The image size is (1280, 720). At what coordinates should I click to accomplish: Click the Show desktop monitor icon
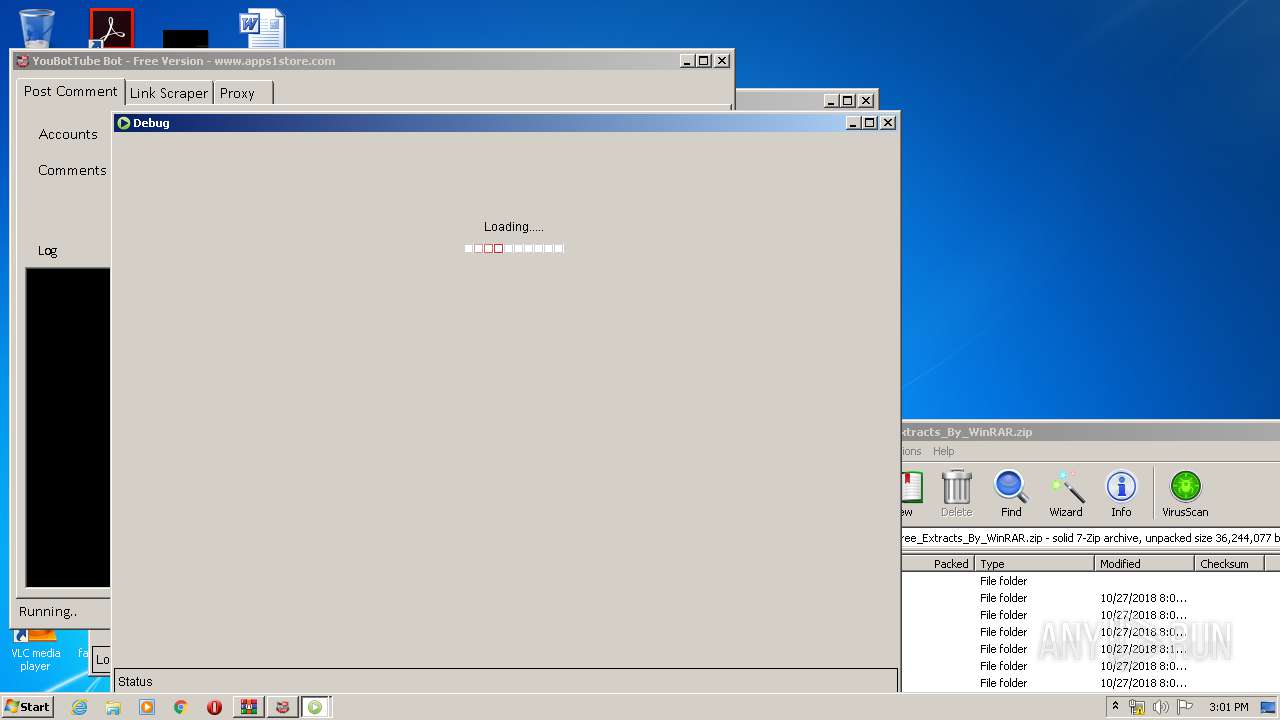point(1268,707)
